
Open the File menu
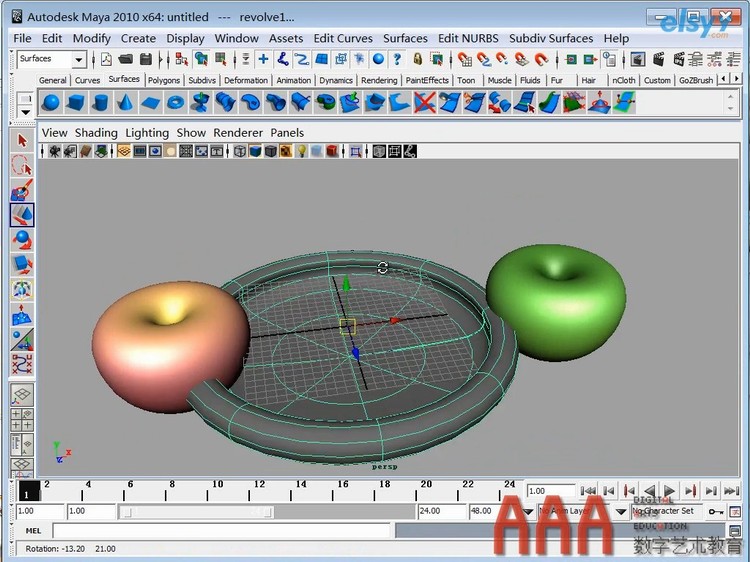point(22,38)
